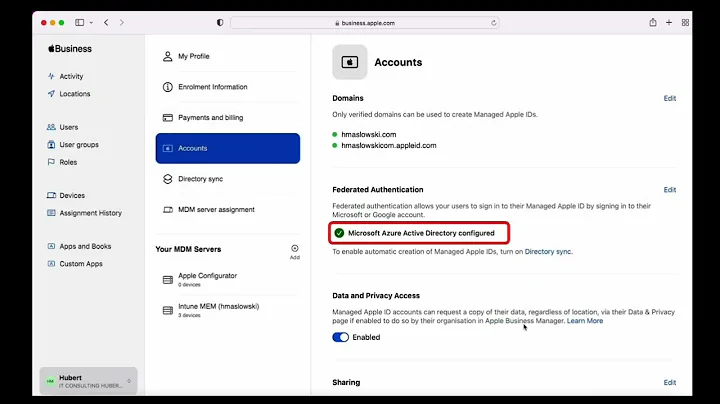Click the Apple Business logo
Viewport: 720px width, 404px height.
70,49
